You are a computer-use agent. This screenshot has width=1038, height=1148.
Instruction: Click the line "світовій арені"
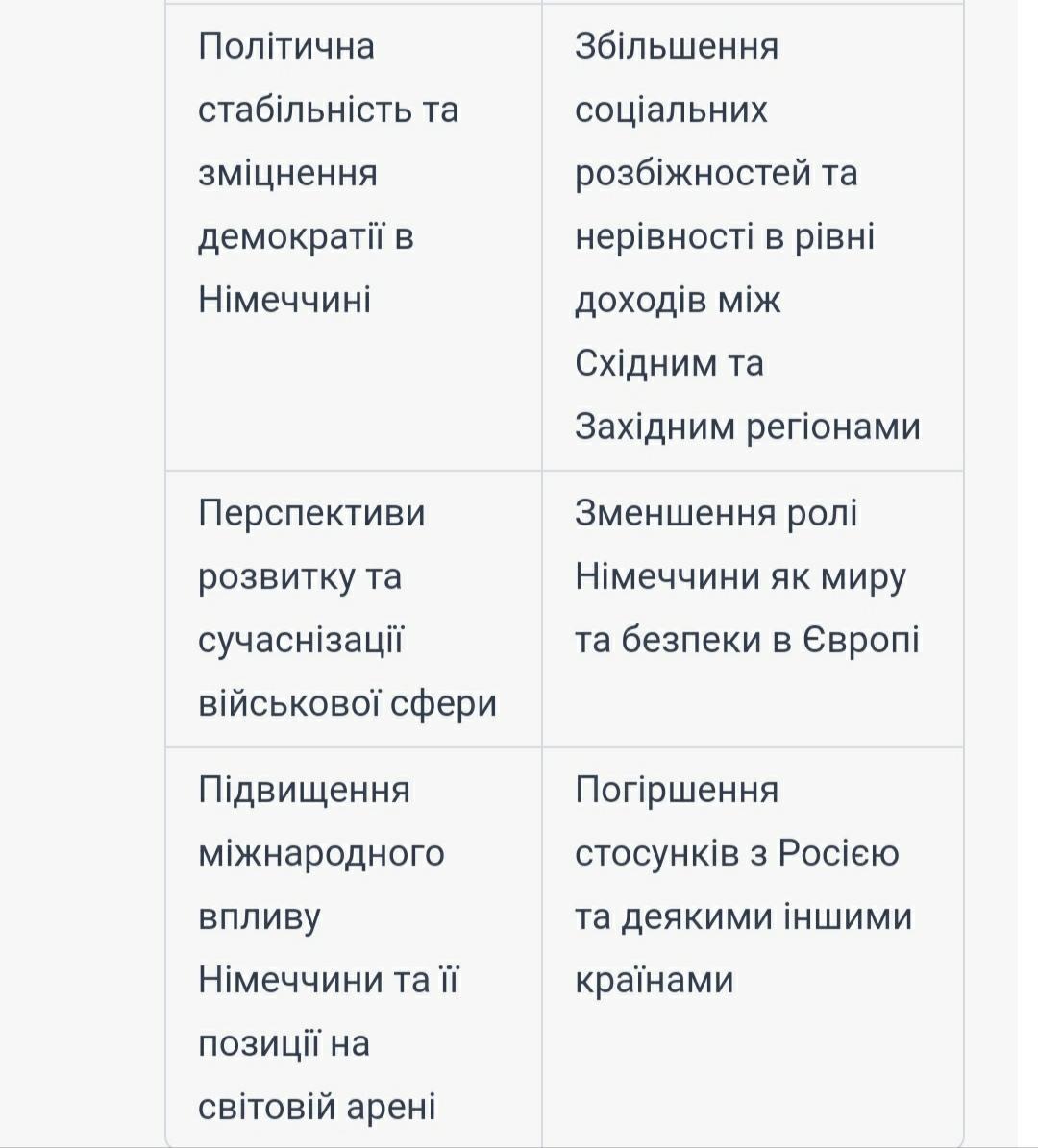316,1107
